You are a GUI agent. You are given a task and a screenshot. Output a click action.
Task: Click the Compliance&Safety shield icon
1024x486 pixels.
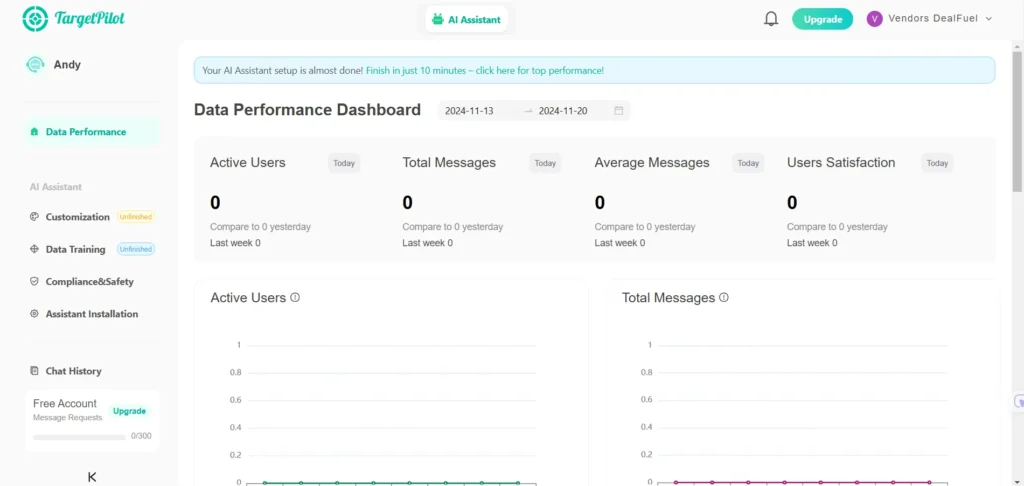coord(34,282)
